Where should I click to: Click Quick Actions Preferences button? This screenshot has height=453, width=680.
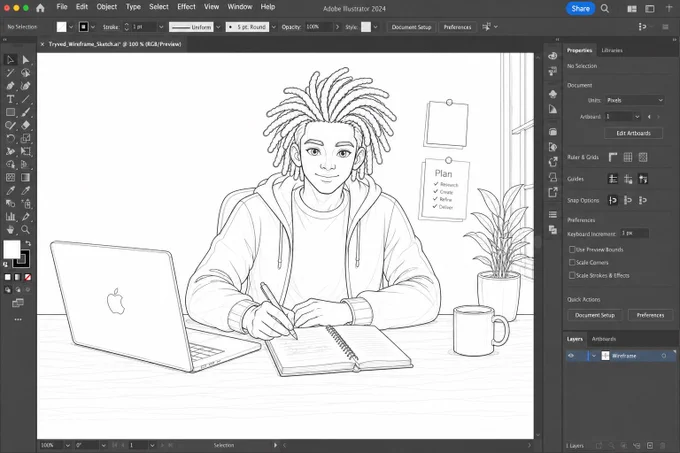650,315
